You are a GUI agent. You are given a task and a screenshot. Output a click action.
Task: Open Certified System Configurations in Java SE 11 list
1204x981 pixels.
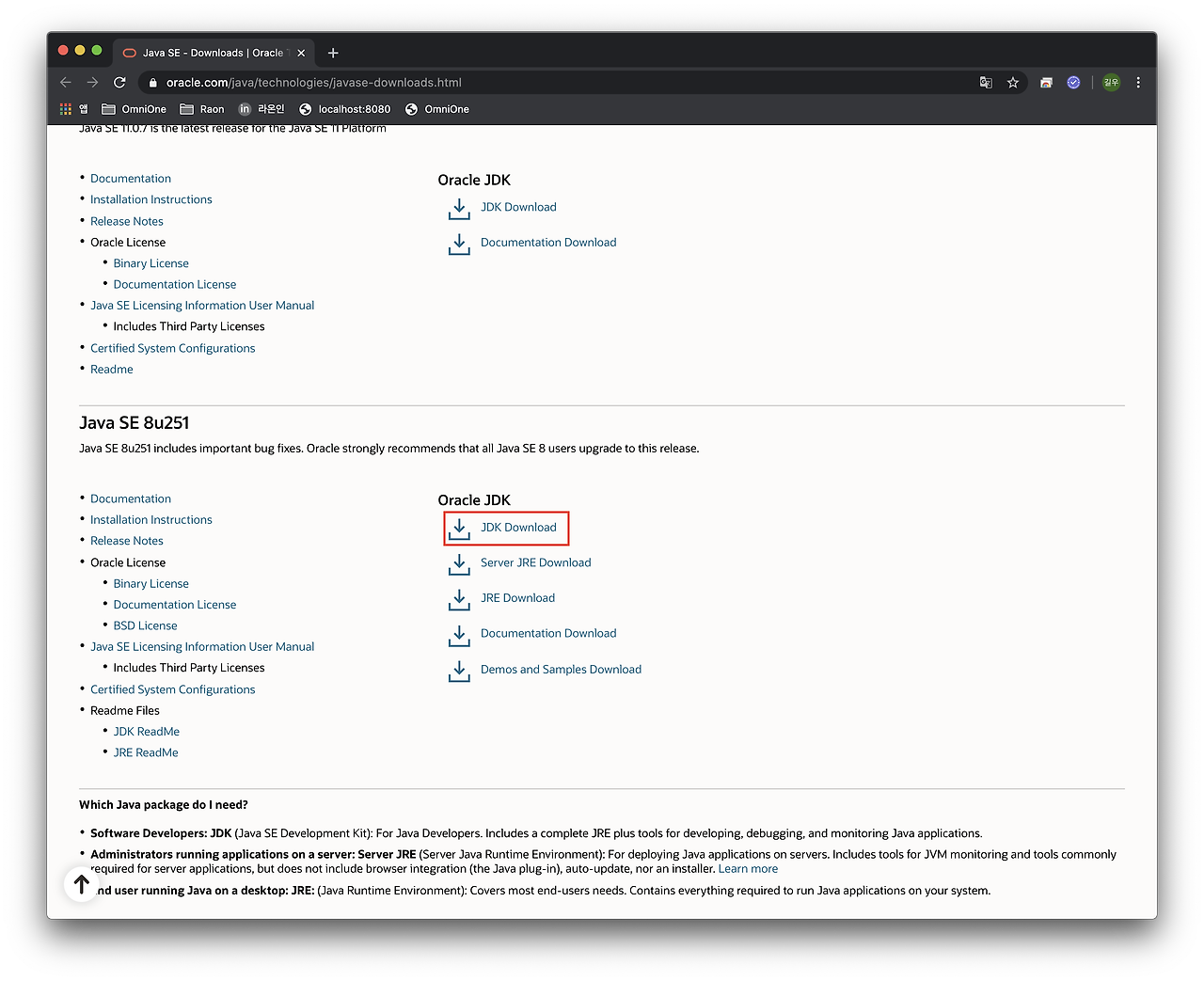pos(173,348)
